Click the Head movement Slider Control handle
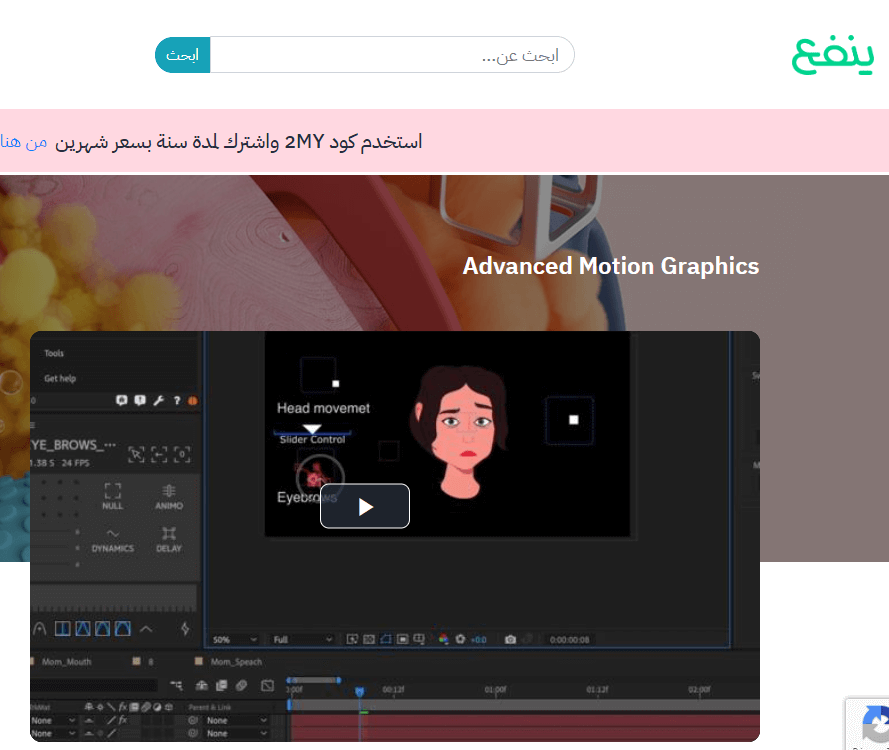889x750 pixels. coord(312,428)
